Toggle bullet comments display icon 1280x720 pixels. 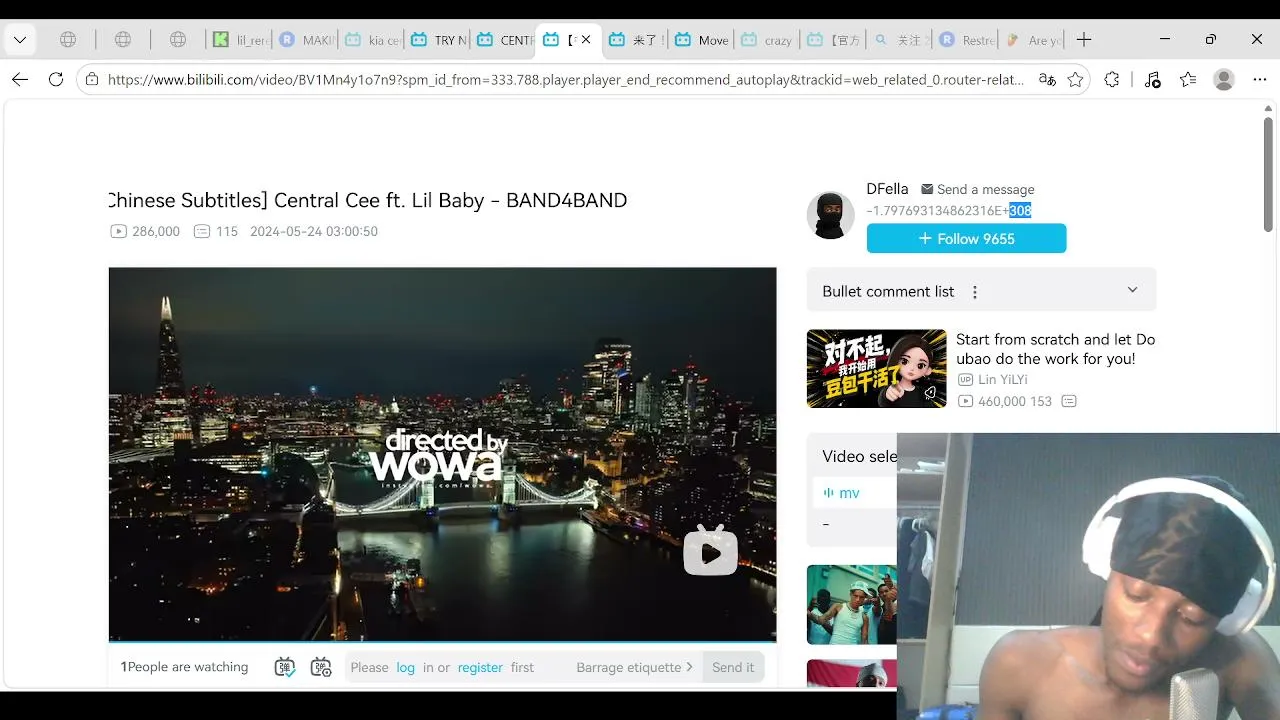pyautogui.click(x=285, y=667)
